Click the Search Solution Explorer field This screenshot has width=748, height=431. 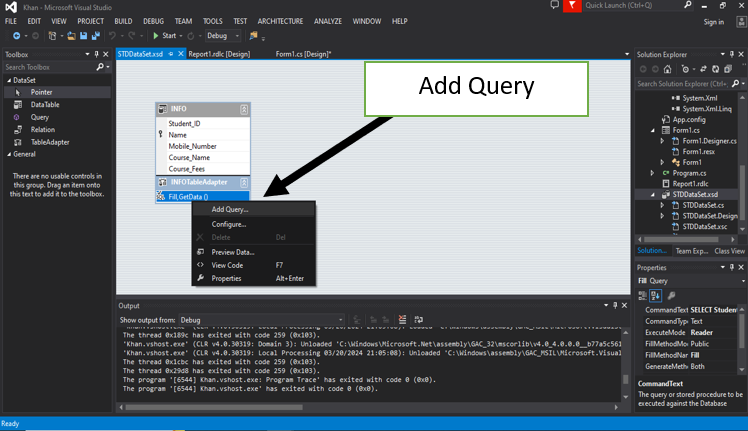pos(683,84)
